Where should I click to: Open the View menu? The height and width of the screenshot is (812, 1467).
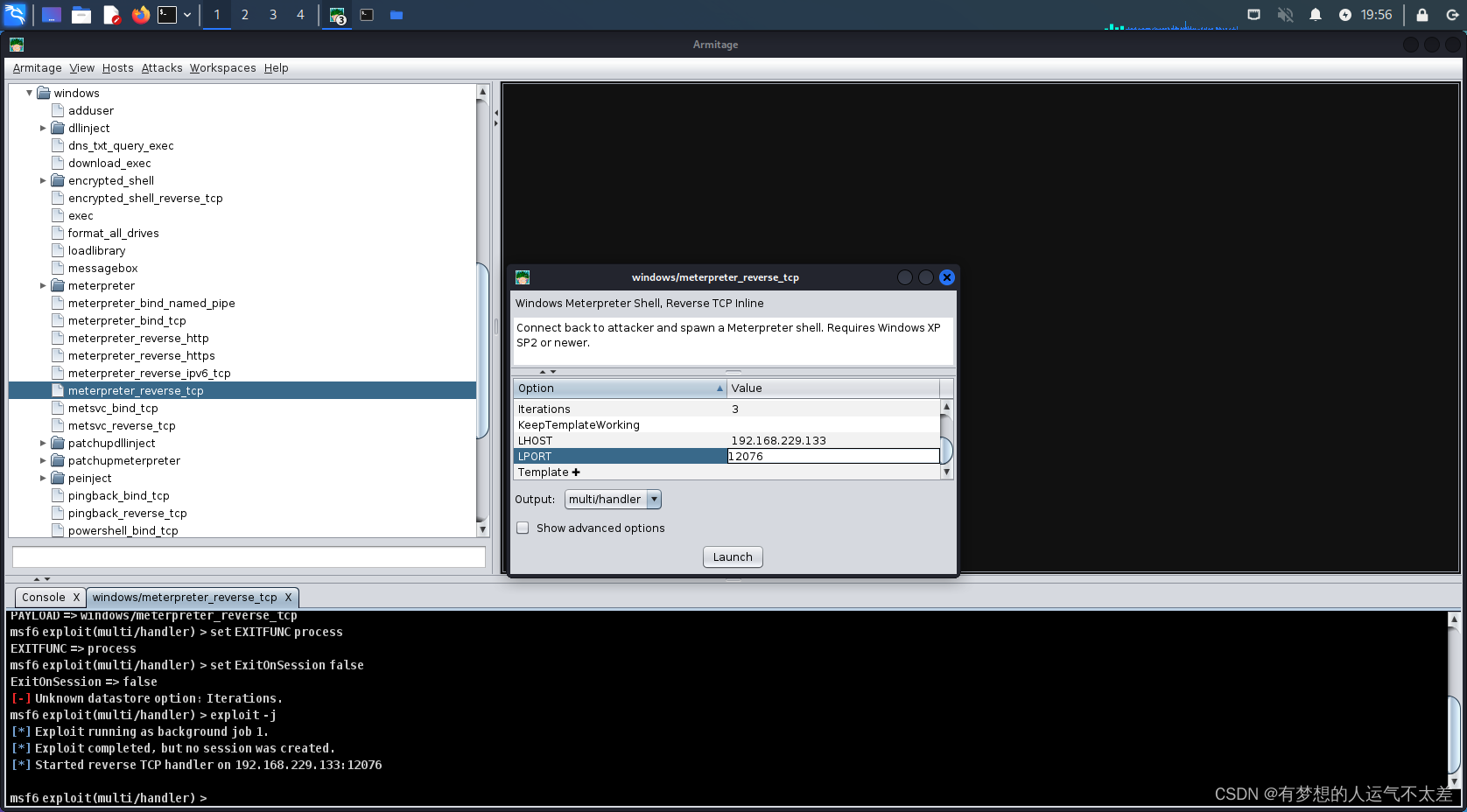click(81, 68)
